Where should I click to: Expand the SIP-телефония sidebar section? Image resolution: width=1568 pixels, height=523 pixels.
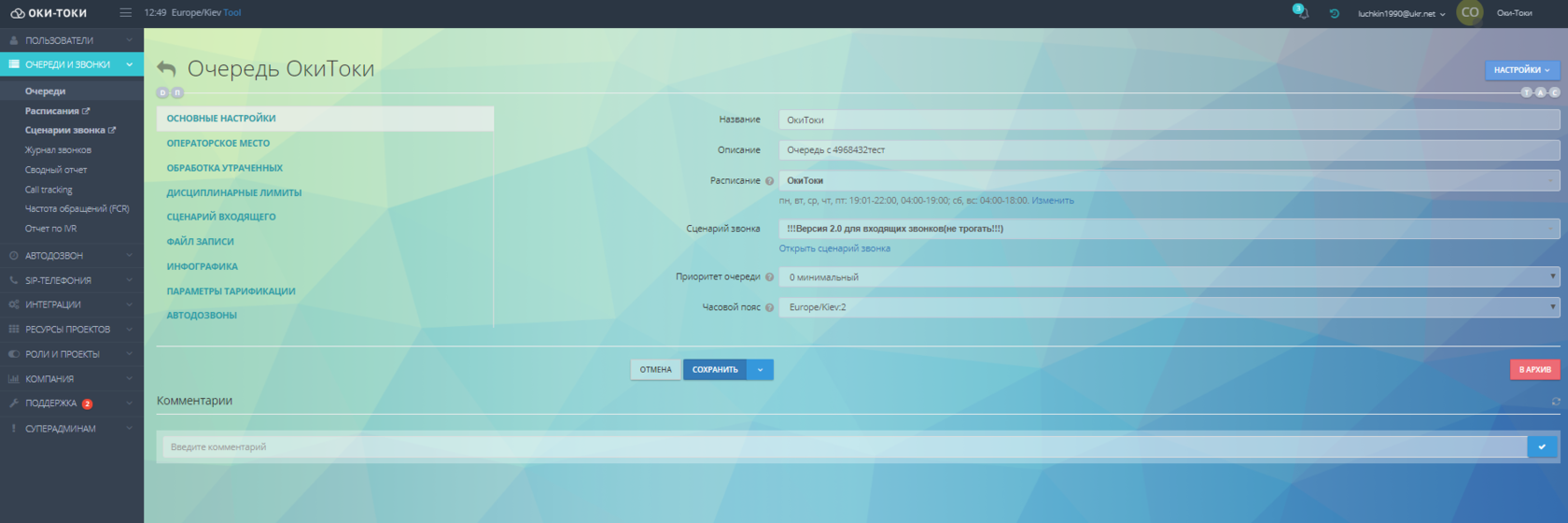tap(72, 280)
